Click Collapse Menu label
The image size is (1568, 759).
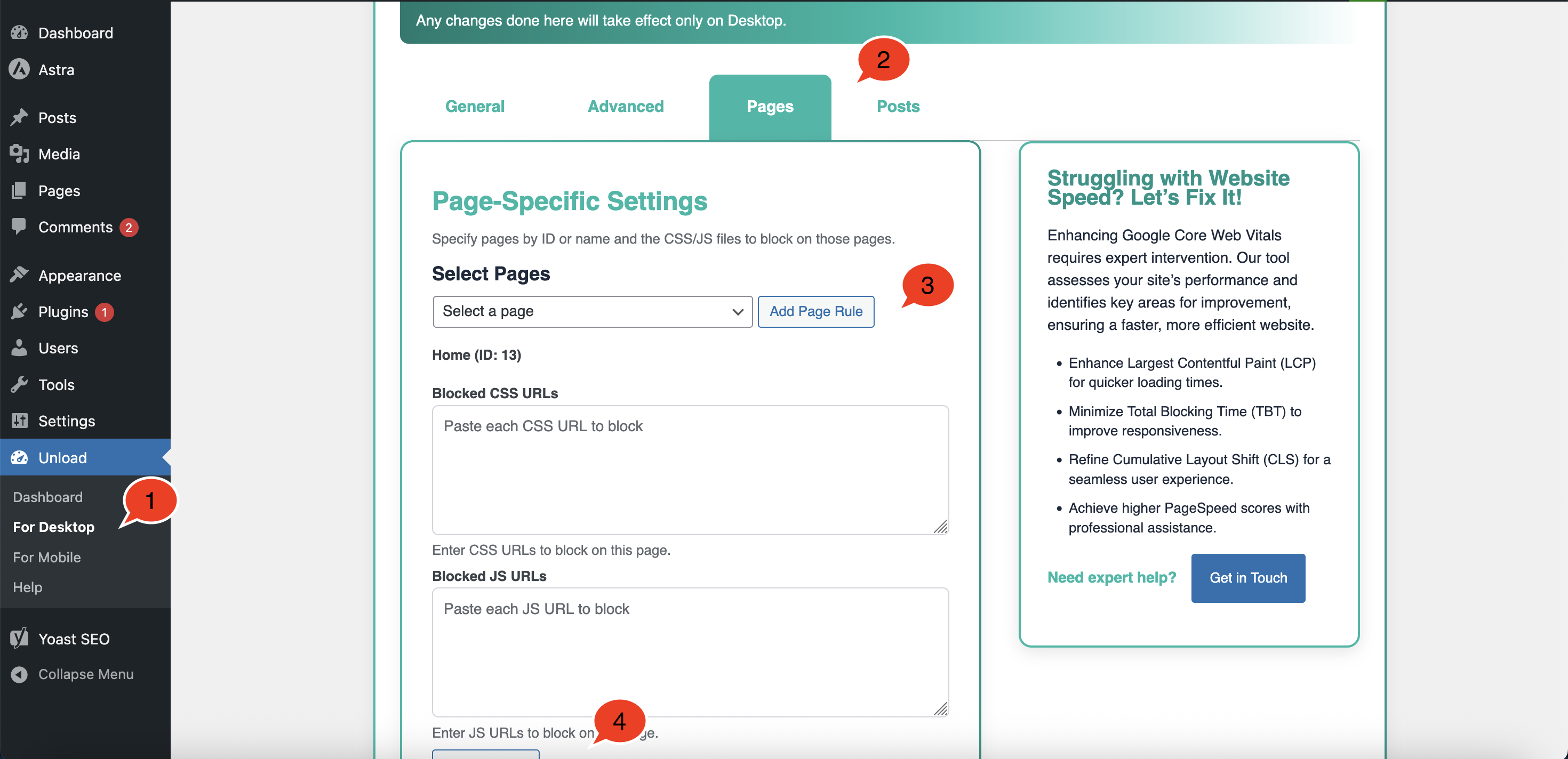[x=86, y=674]
